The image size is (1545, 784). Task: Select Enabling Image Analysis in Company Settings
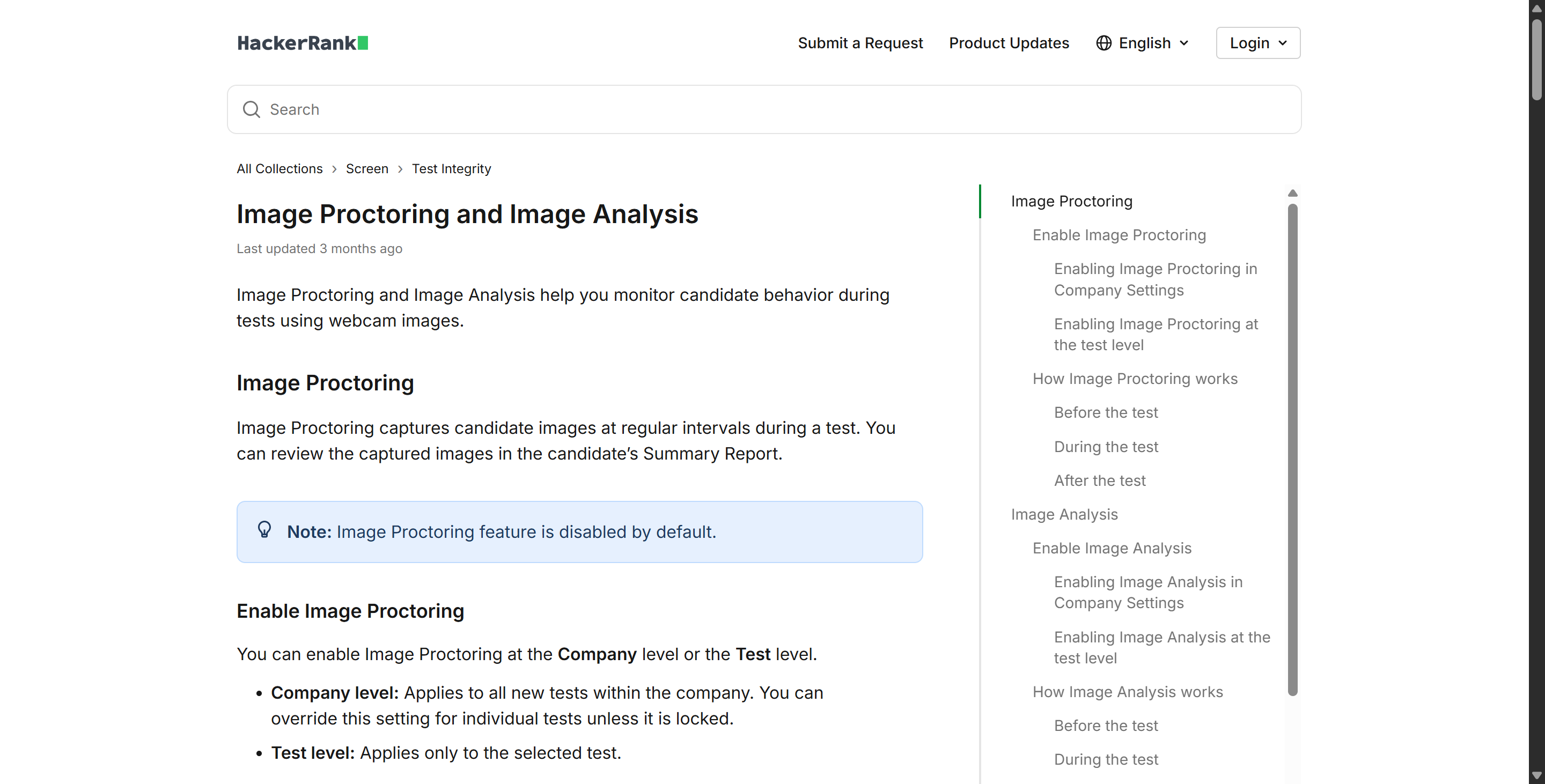pos(1149,592)
